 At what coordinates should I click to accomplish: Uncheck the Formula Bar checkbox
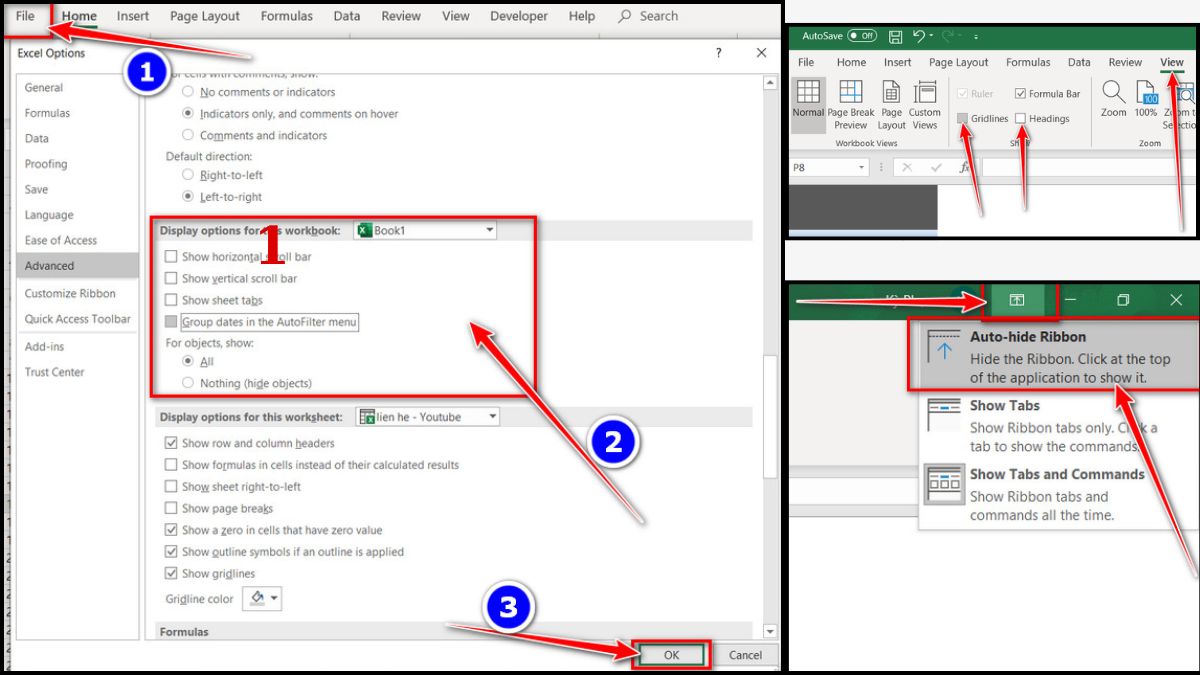[x=1020, y=94]
